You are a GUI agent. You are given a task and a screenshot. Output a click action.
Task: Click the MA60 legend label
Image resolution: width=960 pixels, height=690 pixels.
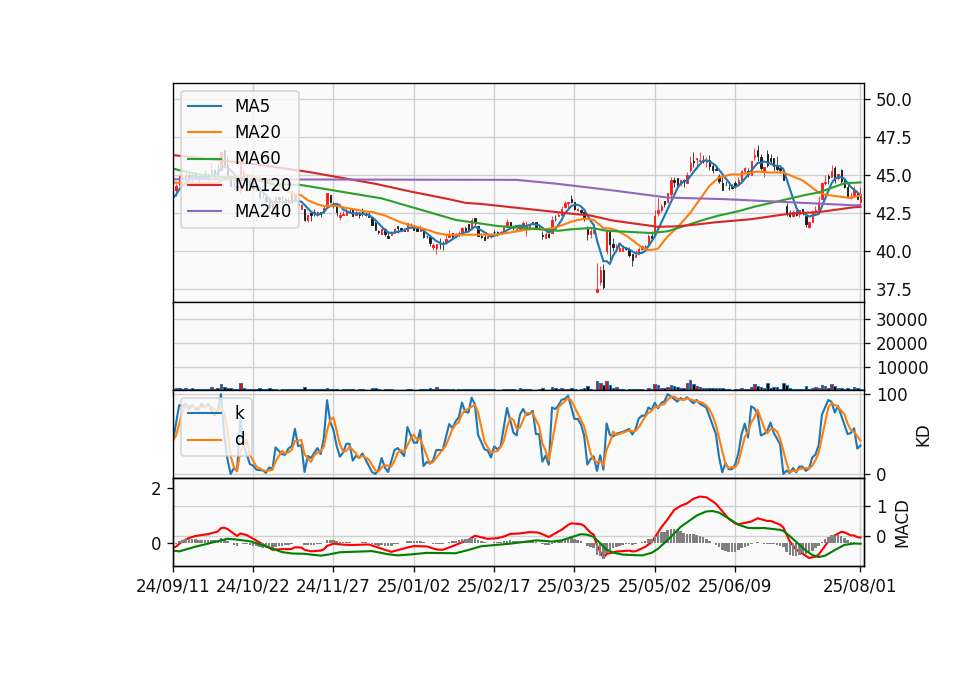point(257,158)
